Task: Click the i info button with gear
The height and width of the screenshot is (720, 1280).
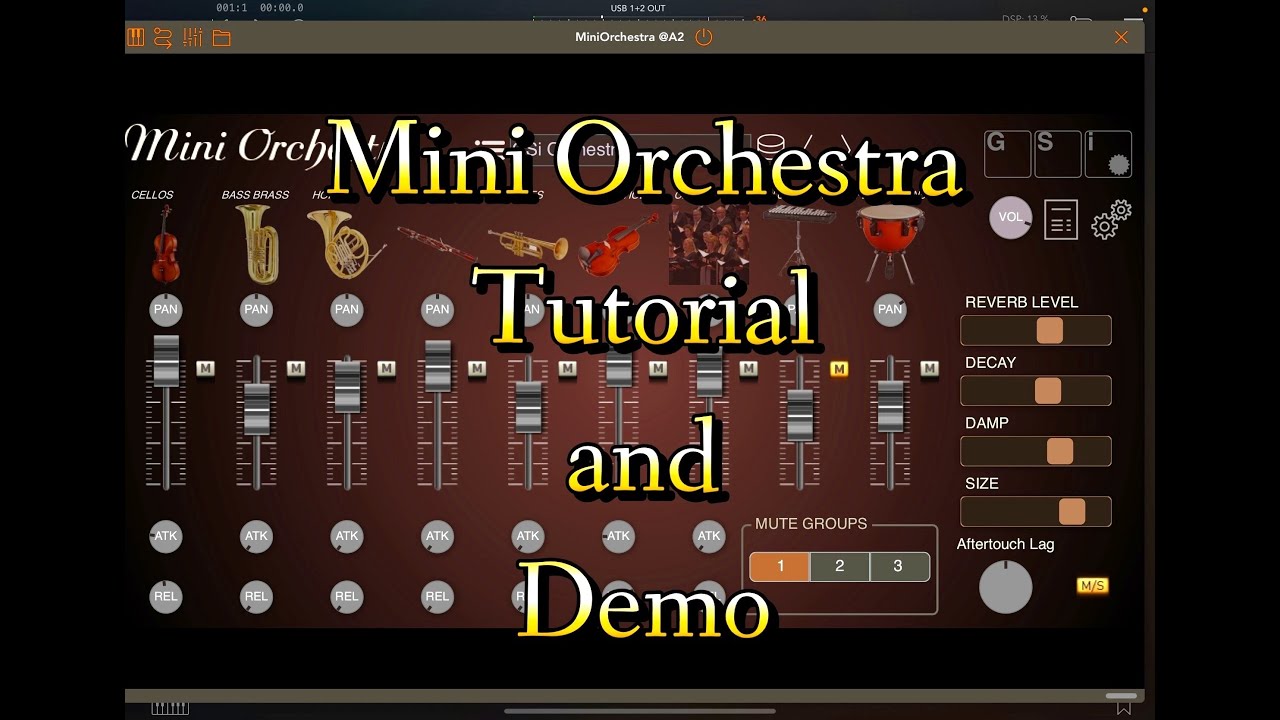Action: coord(1108,154)
